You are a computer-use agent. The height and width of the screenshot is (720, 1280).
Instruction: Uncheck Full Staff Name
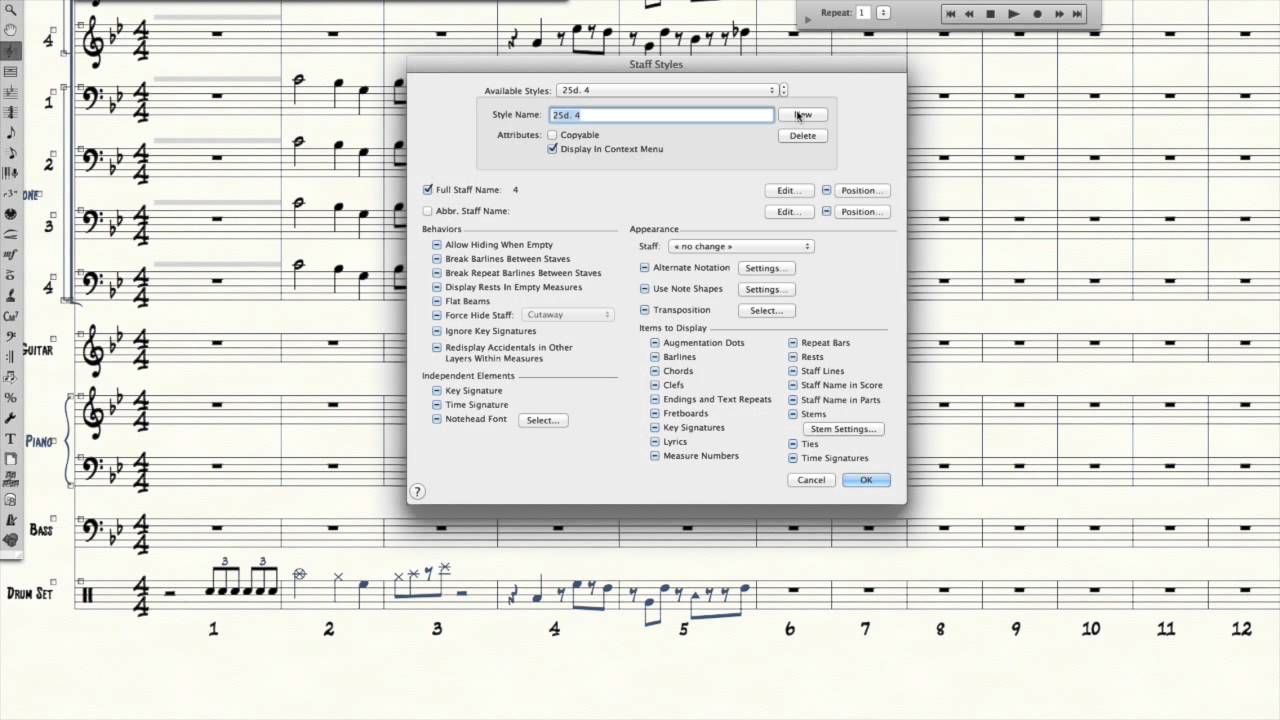click(x=428, y=189)
